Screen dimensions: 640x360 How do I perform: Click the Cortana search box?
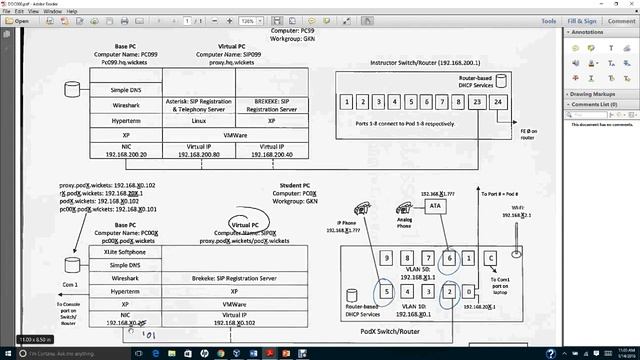coord(73,353)
